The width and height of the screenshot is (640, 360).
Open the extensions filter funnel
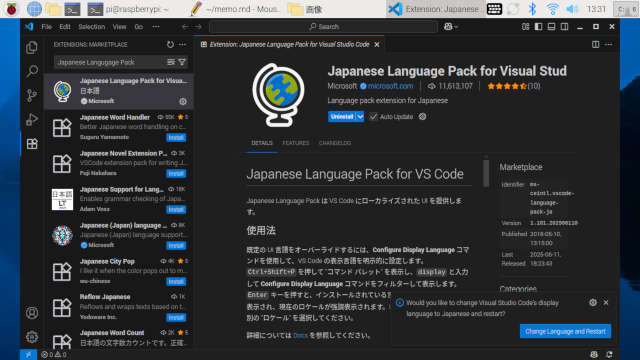click(x=182, y=62)
